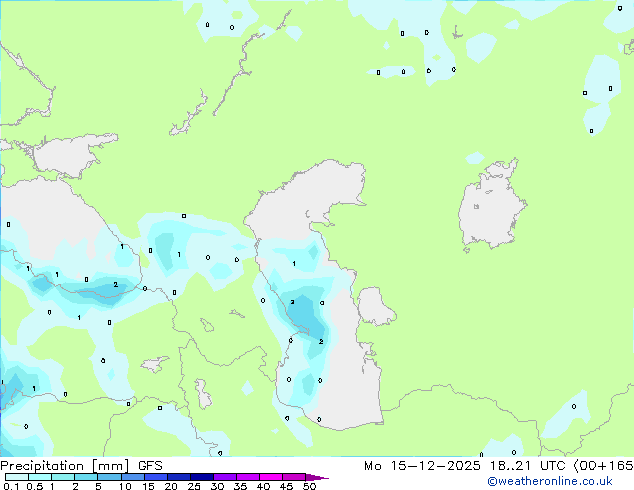Click the 'Precipitation [mm]' legend title
The width and height of the screenshot is (634, 490).
click(64, 465)
